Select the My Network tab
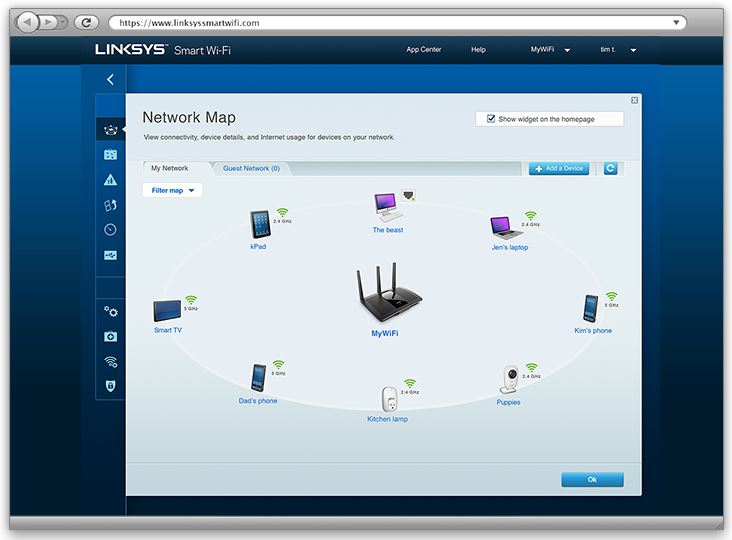The image size is (732, 540). (170, 169)
